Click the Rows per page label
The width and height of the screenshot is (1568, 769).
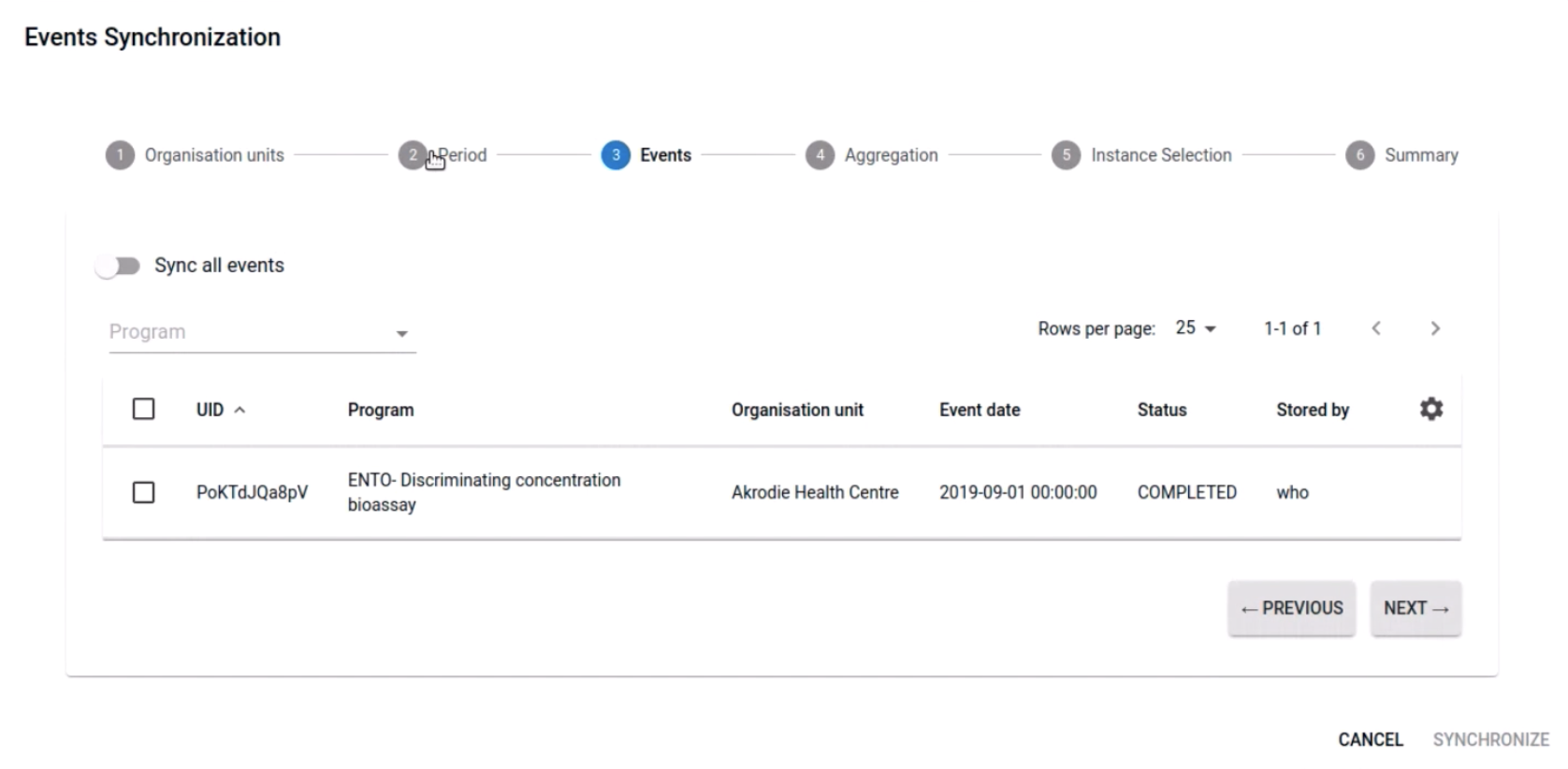1096,328
